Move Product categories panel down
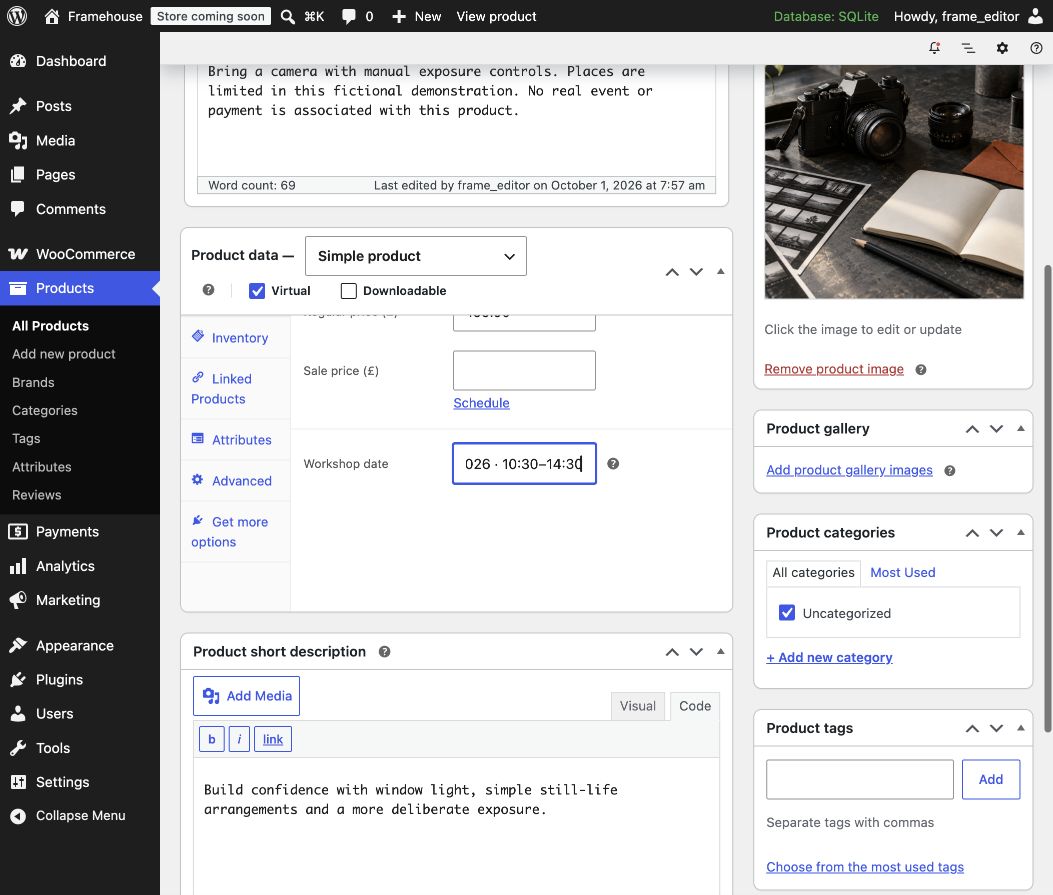This screenshot has height=895, width=1053. [997, 533]
